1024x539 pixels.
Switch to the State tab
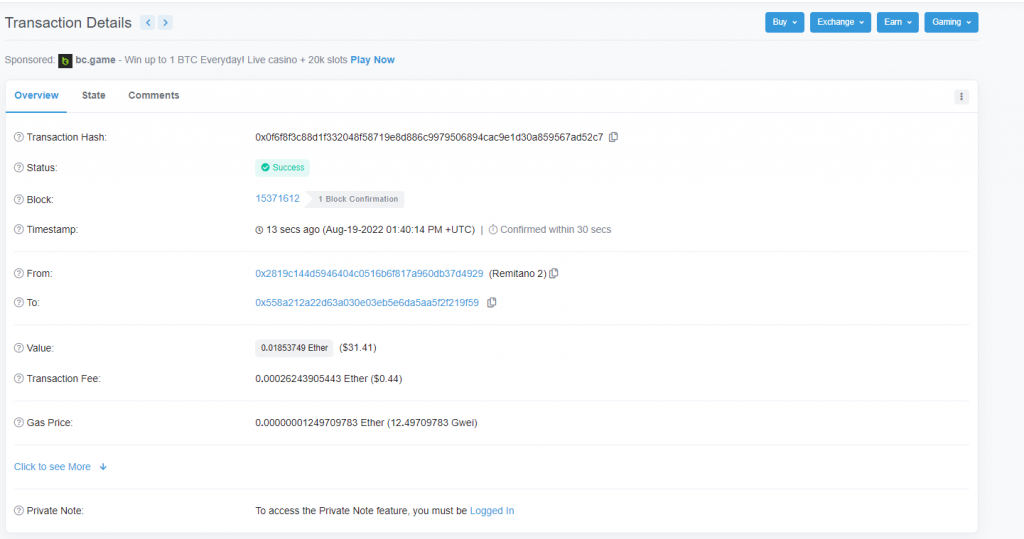point(94,96)
